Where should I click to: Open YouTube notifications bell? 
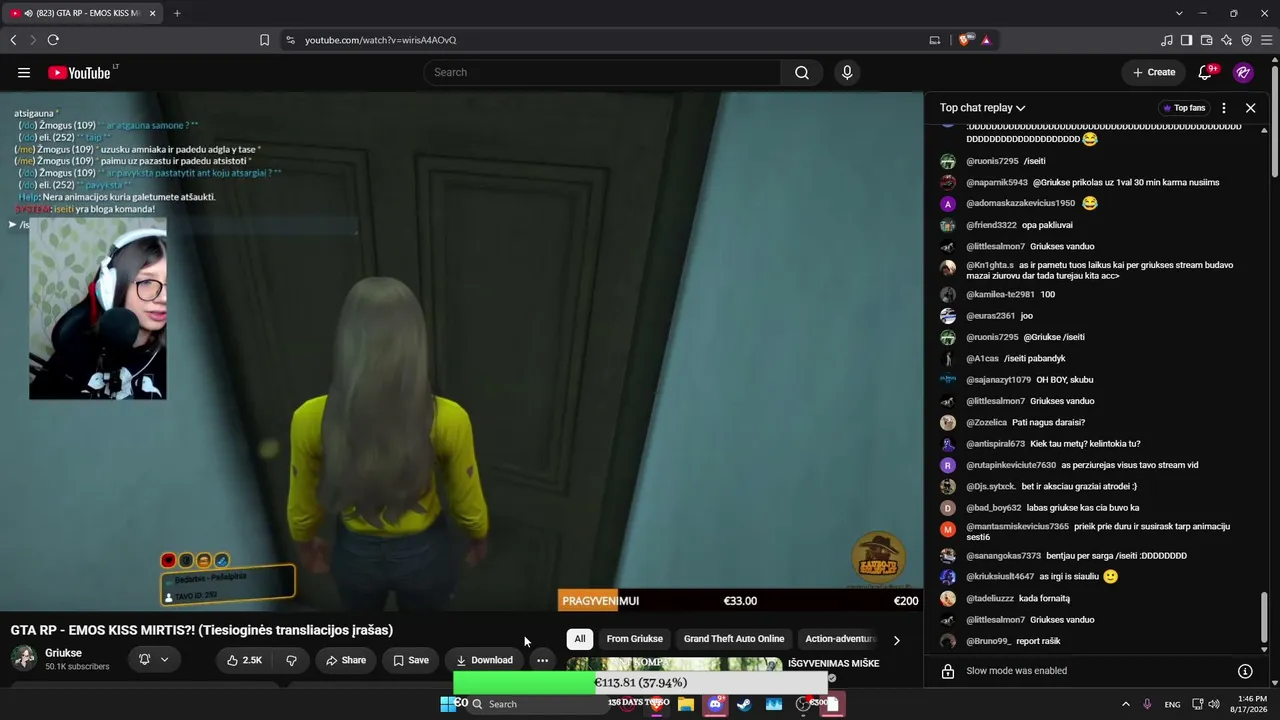tap(1206, 72)
